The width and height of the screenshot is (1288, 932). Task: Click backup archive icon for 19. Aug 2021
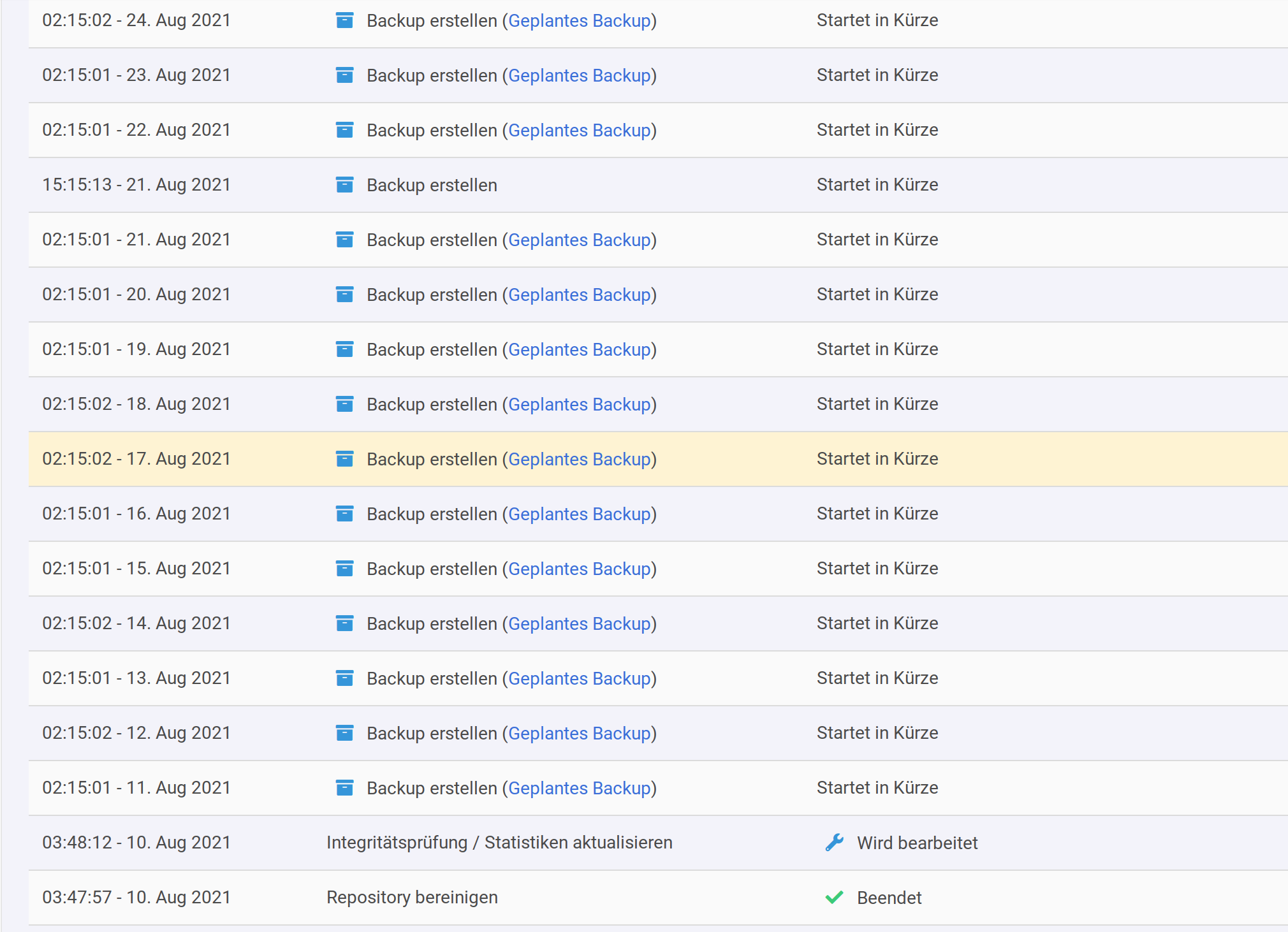[x=344, y=349]
